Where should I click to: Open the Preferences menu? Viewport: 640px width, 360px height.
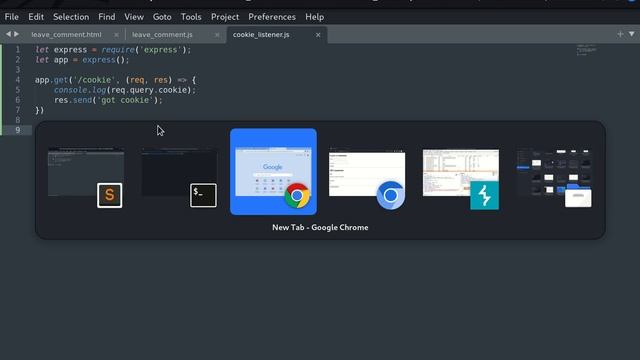point(272,17)
